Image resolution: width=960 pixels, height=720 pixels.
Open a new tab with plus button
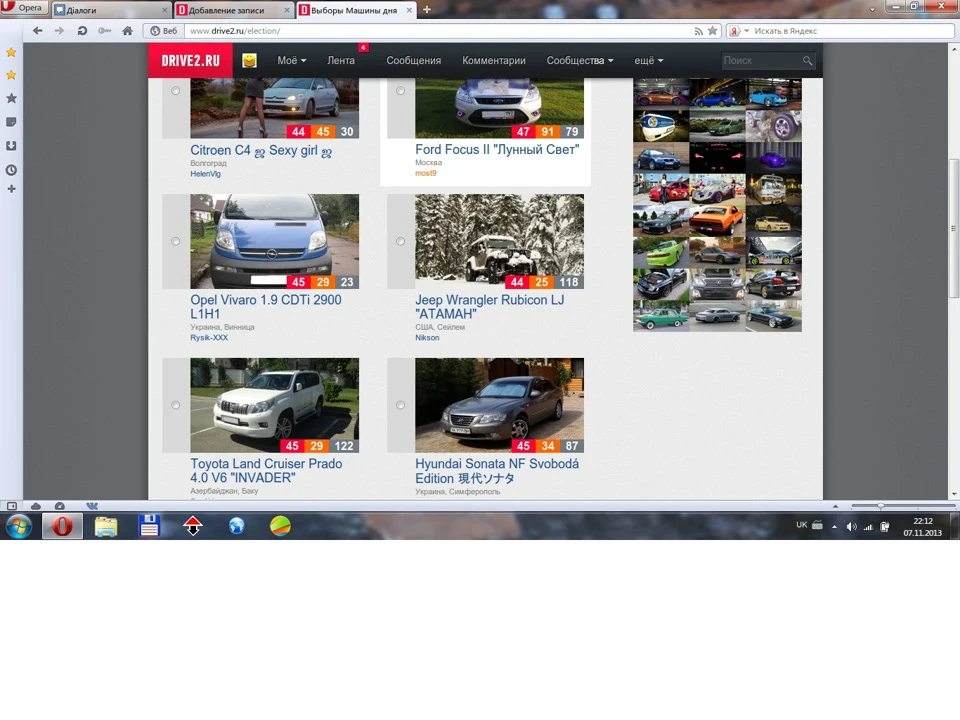click(x=427, y=10)
